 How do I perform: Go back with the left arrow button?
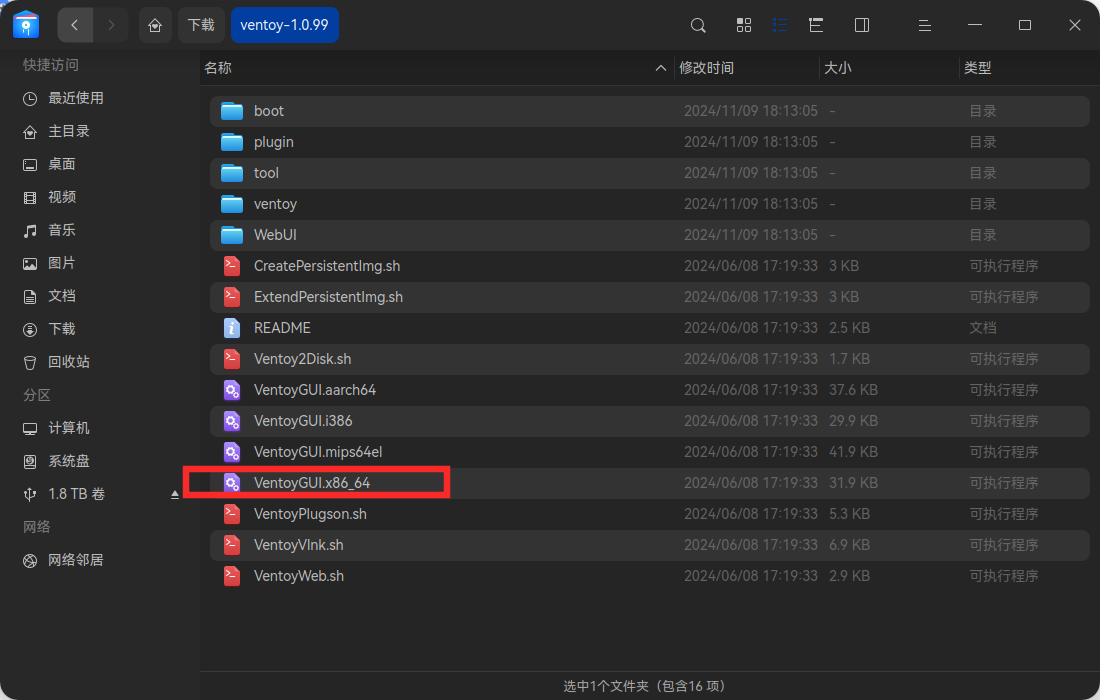74,25
